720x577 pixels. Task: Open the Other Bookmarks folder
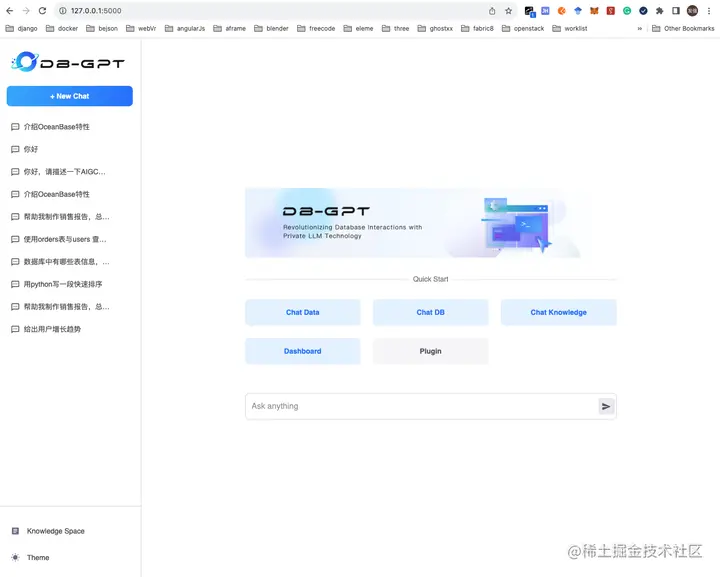pos(683,28)
